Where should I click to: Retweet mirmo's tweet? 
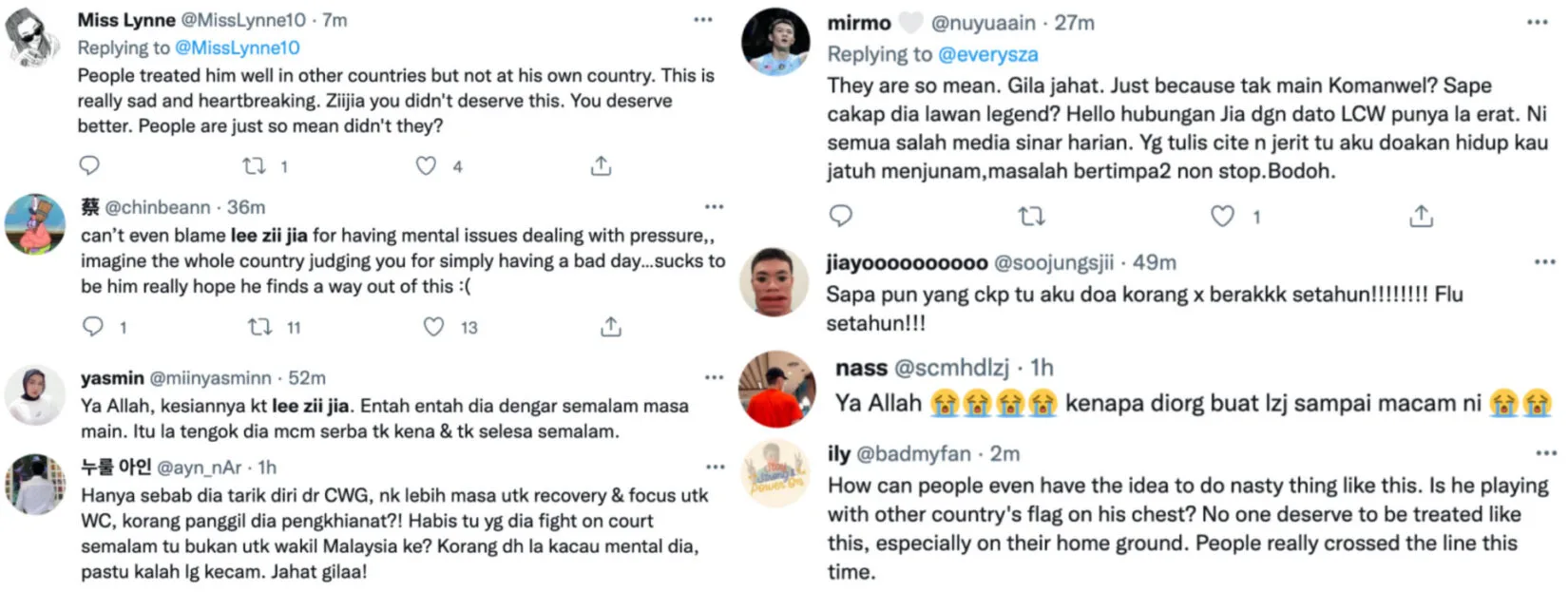click(1031, 216)
